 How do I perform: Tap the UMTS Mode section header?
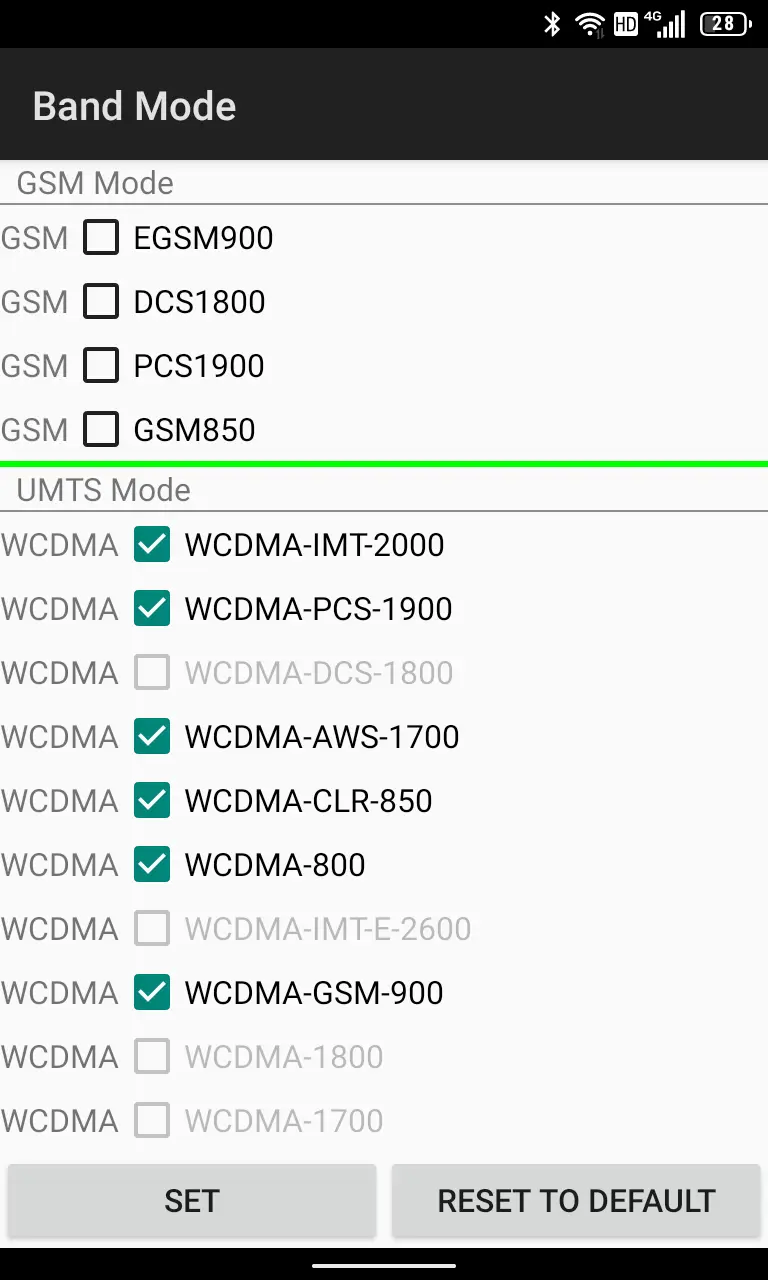coord(103,490)
